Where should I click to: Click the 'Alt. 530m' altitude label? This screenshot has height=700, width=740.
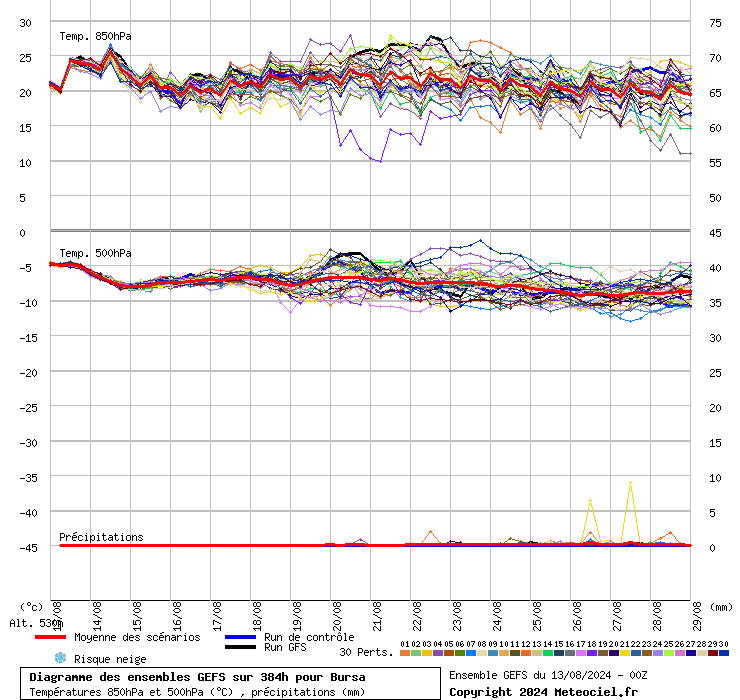[36, 624]
